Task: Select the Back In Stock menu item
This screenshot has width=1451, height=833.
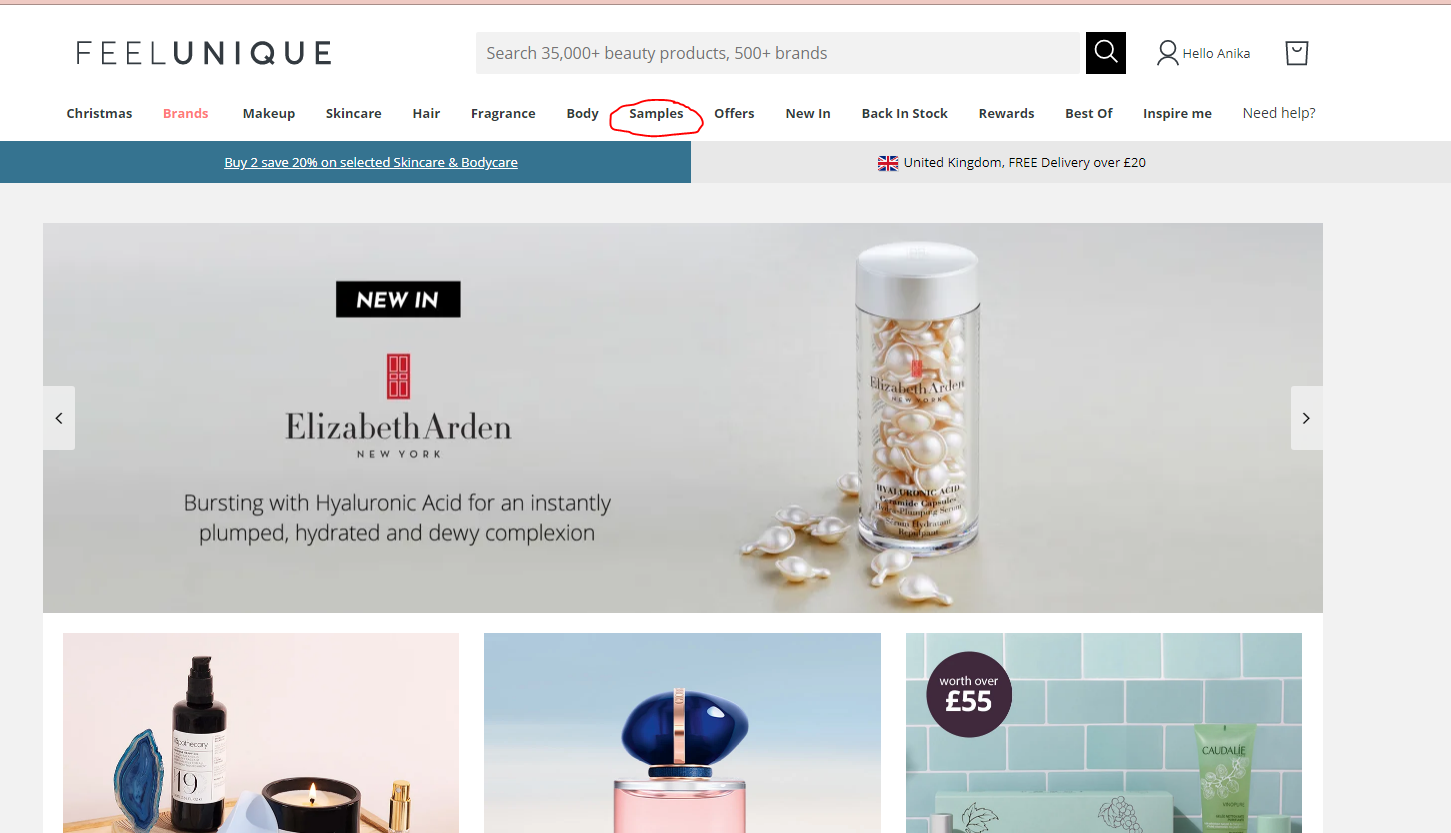Action: pyautogui.click(x=905, y=114)
